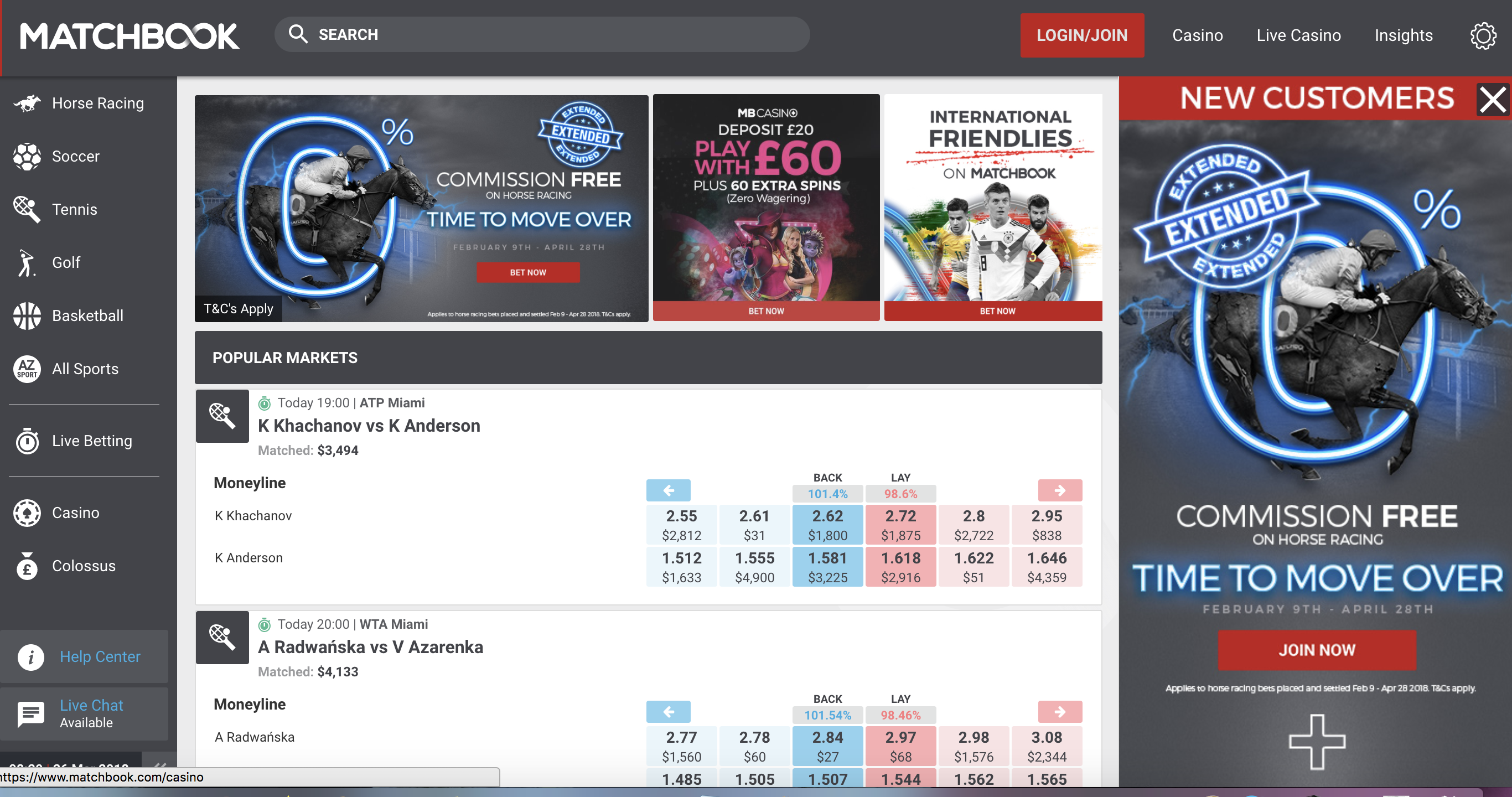
Task: Back K Khachanov at 2.62
Action: pos(827,525)
